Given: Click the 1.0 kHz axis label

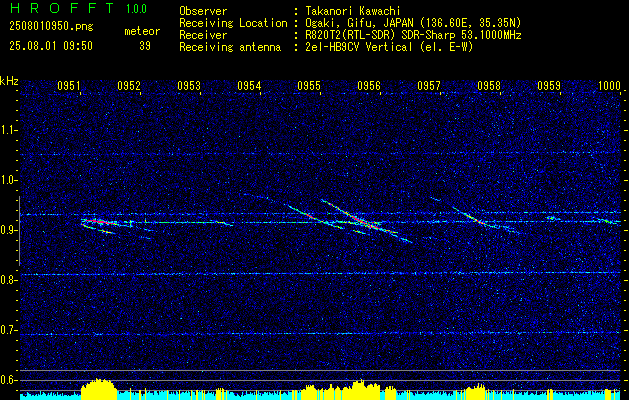Looking at the screenshot, I should [9, 180].
